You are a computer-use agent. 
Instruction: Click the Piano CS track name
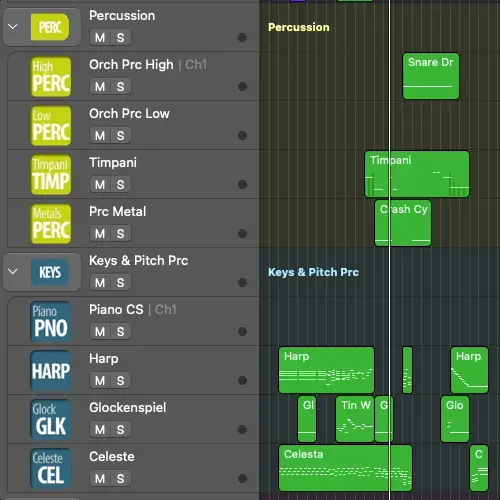[116, 310]
